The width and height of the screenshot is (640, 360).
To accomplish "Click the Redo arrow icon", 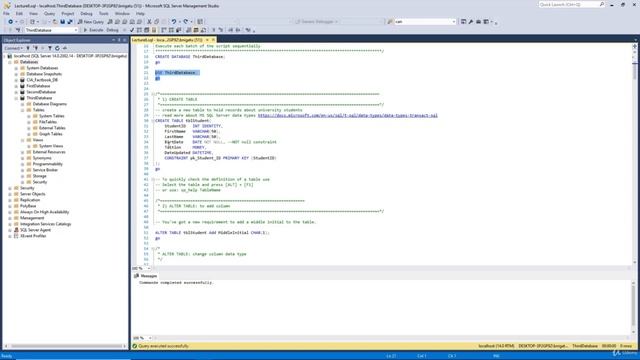I will point(186,22).
